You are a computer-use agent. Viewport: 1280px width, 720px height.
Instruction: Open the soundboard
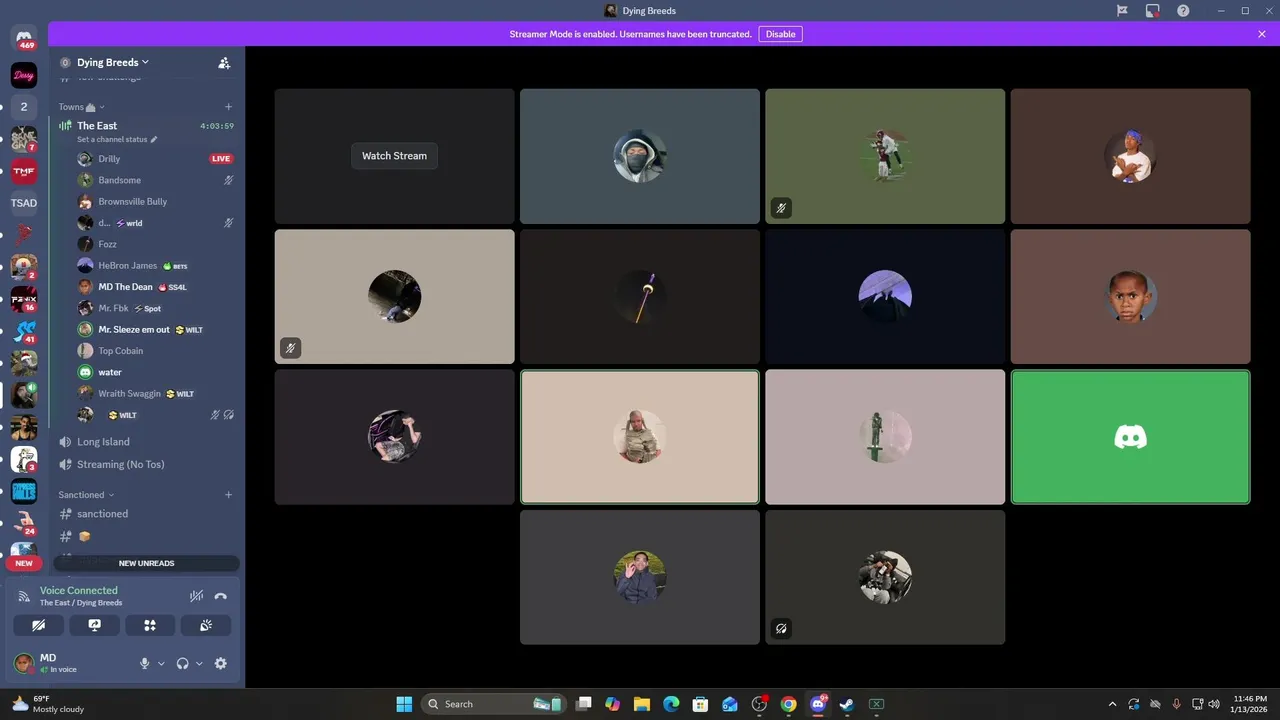[x=206, y=625]
